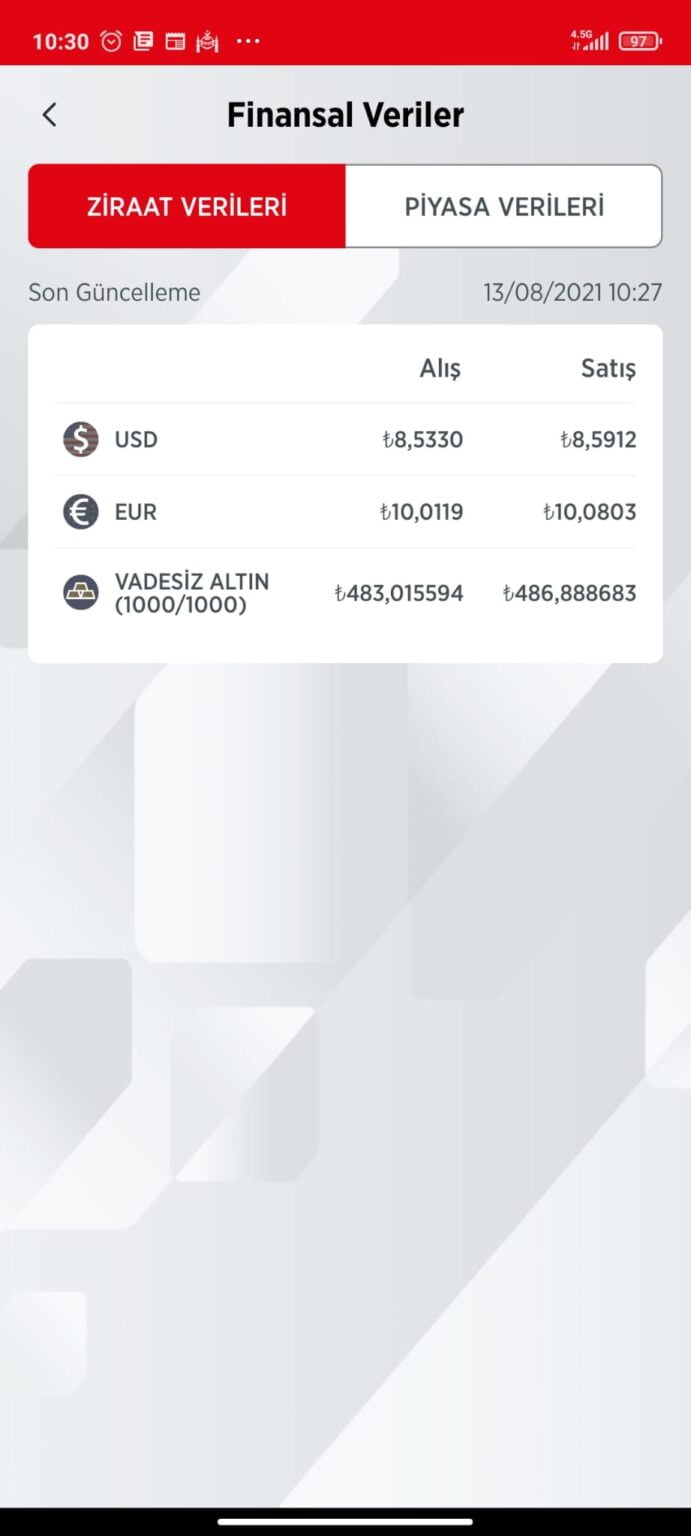
Task: Tap the battery indicator in status bar
Action: (639, 41)
